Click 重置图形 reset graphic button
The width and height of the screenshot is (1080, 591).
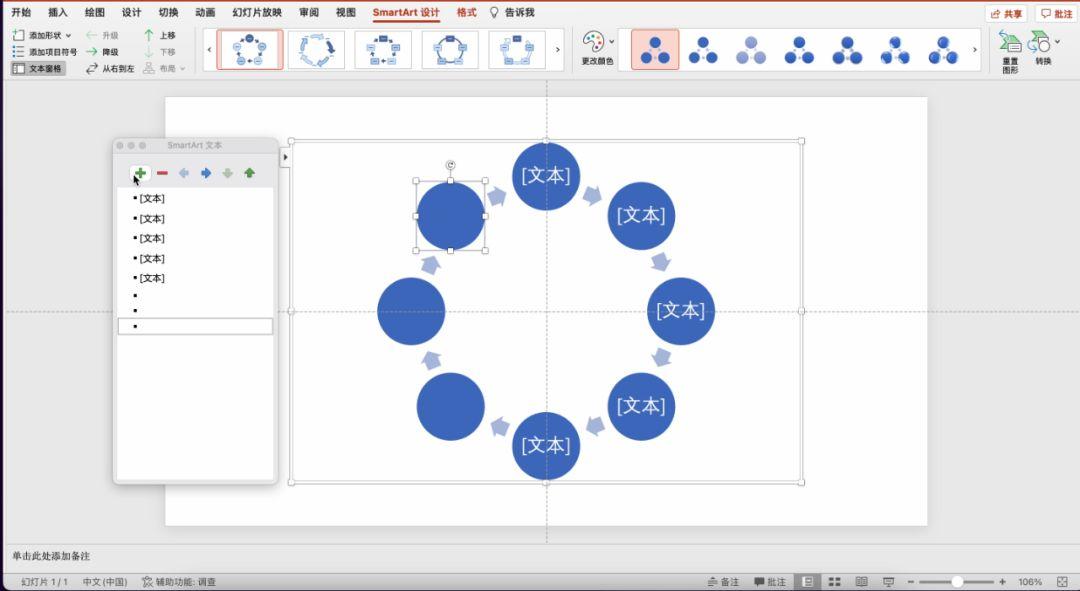coord(1010,52)
